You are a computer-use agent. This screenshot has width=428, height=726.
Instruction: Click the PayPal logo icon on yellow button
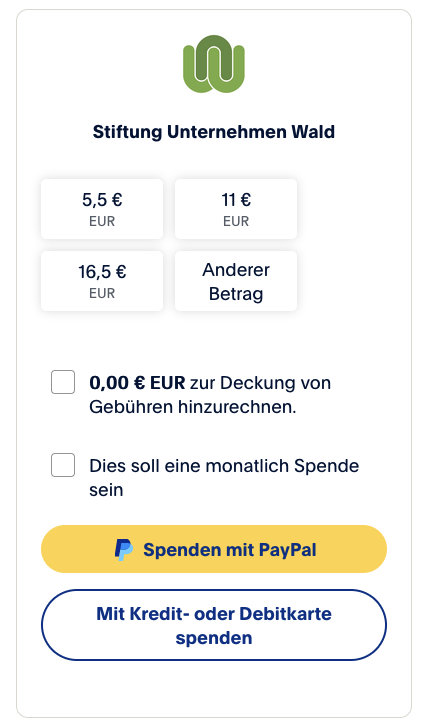click(x=124, y=550)
